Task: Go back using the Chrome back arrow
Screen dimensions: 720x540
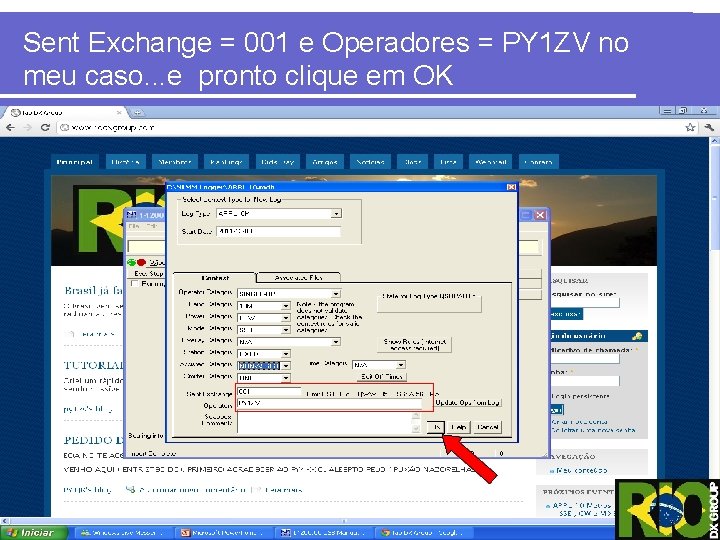Action: coord(11,127)
